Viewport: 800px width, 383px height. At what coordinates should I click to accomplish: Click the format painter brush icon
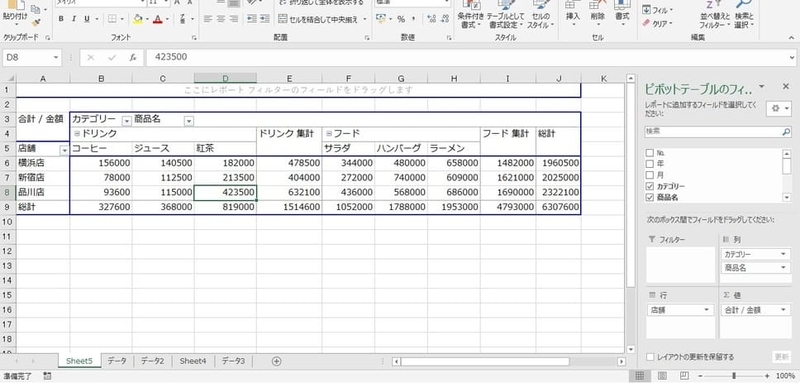click(36, 22)
